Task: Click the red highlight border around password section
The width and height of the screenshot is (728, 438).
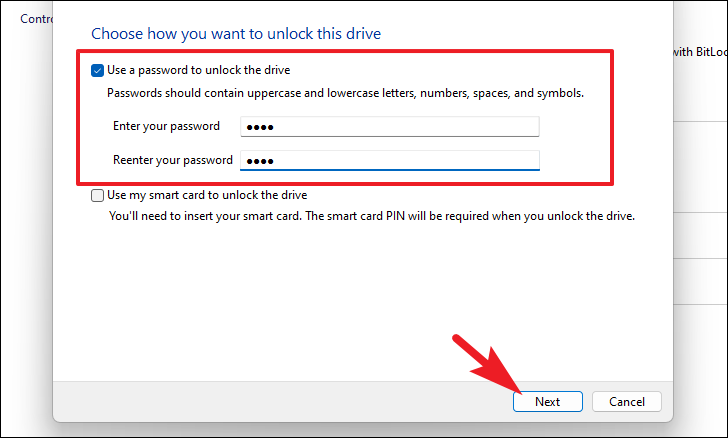Action: 345,51
